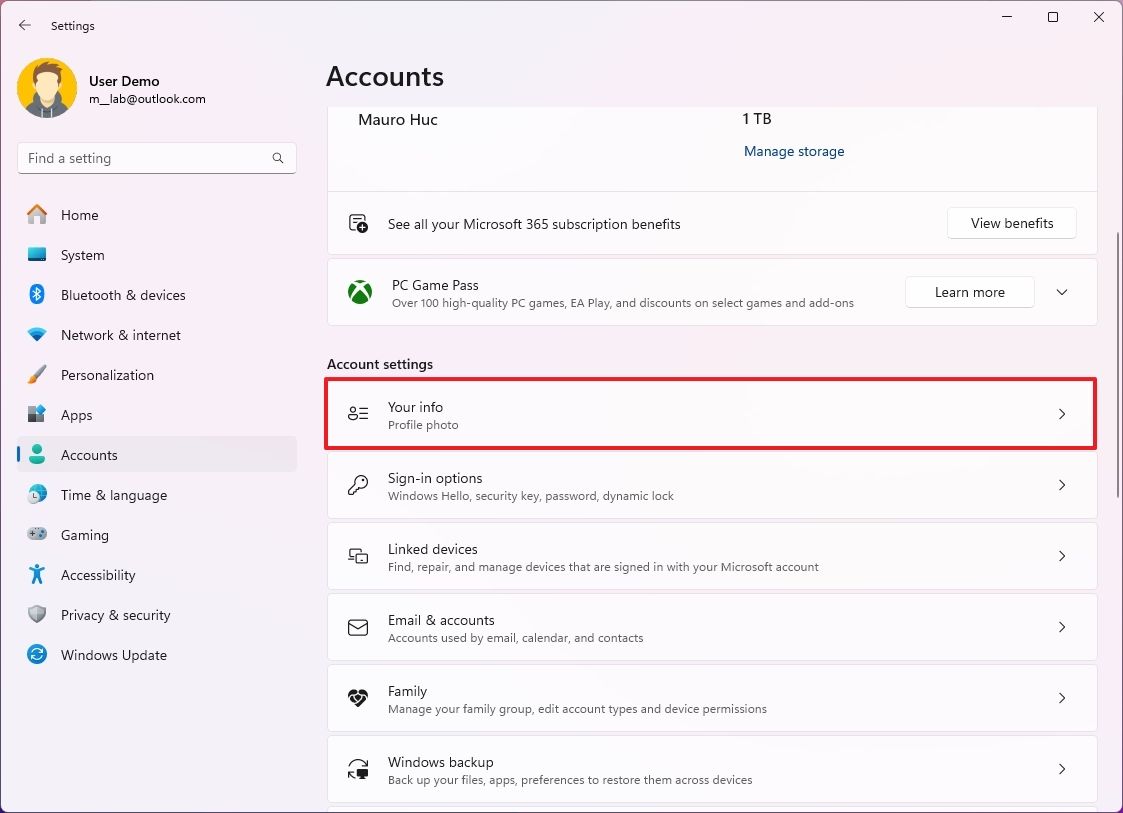
Task: Click the search magnifier in Find a setting
Action: click(277, 157)
